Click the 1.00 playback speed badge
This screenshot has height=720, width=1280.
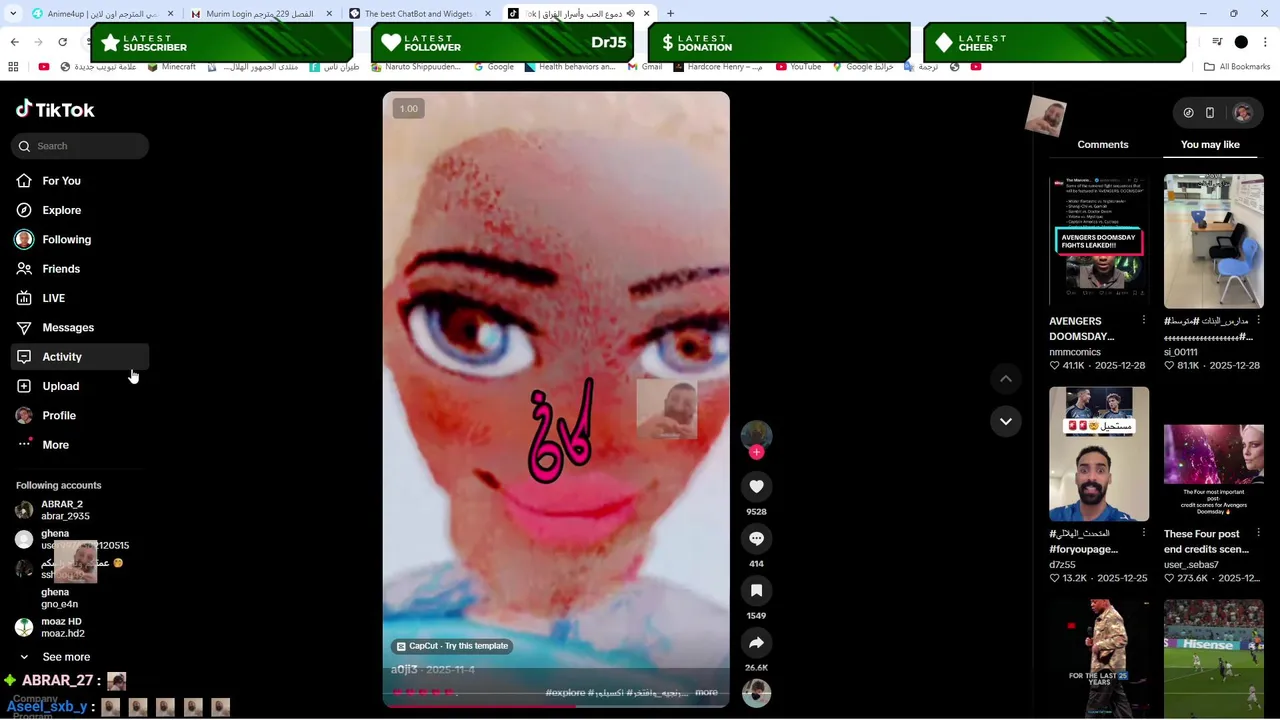tap(409, 108)
